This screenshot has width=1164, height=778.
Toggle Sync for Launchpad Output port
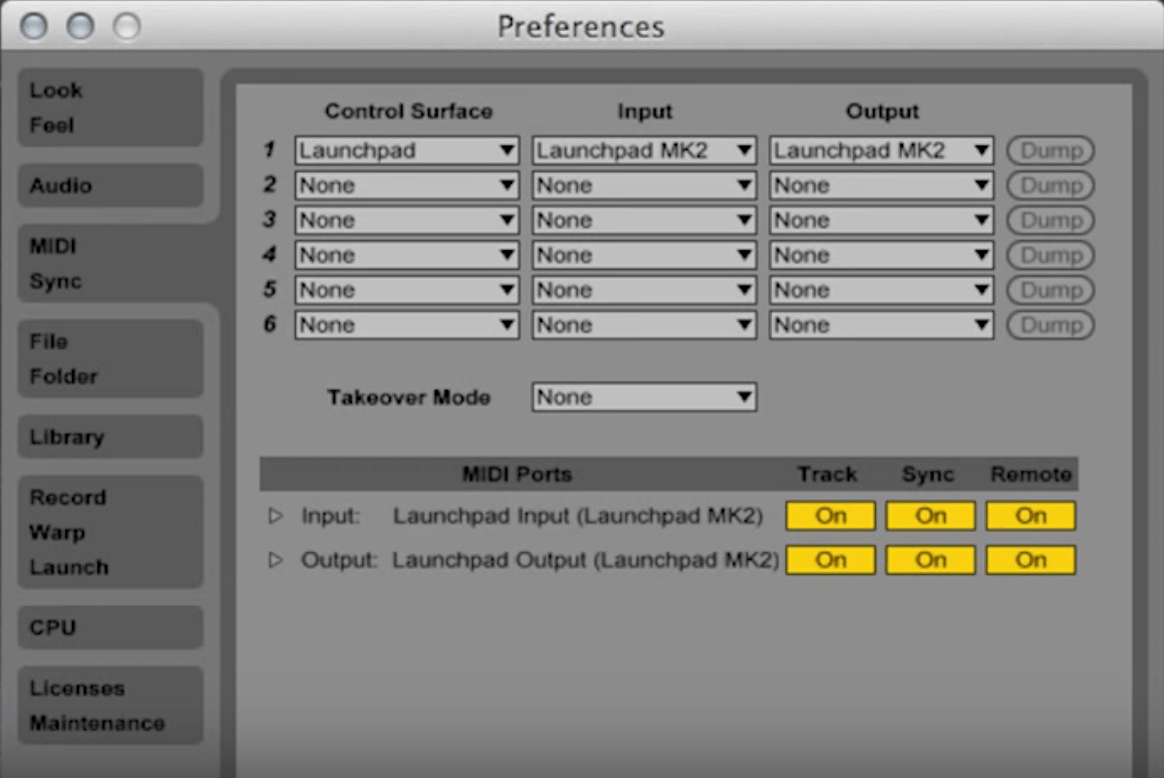coord(930,560)
